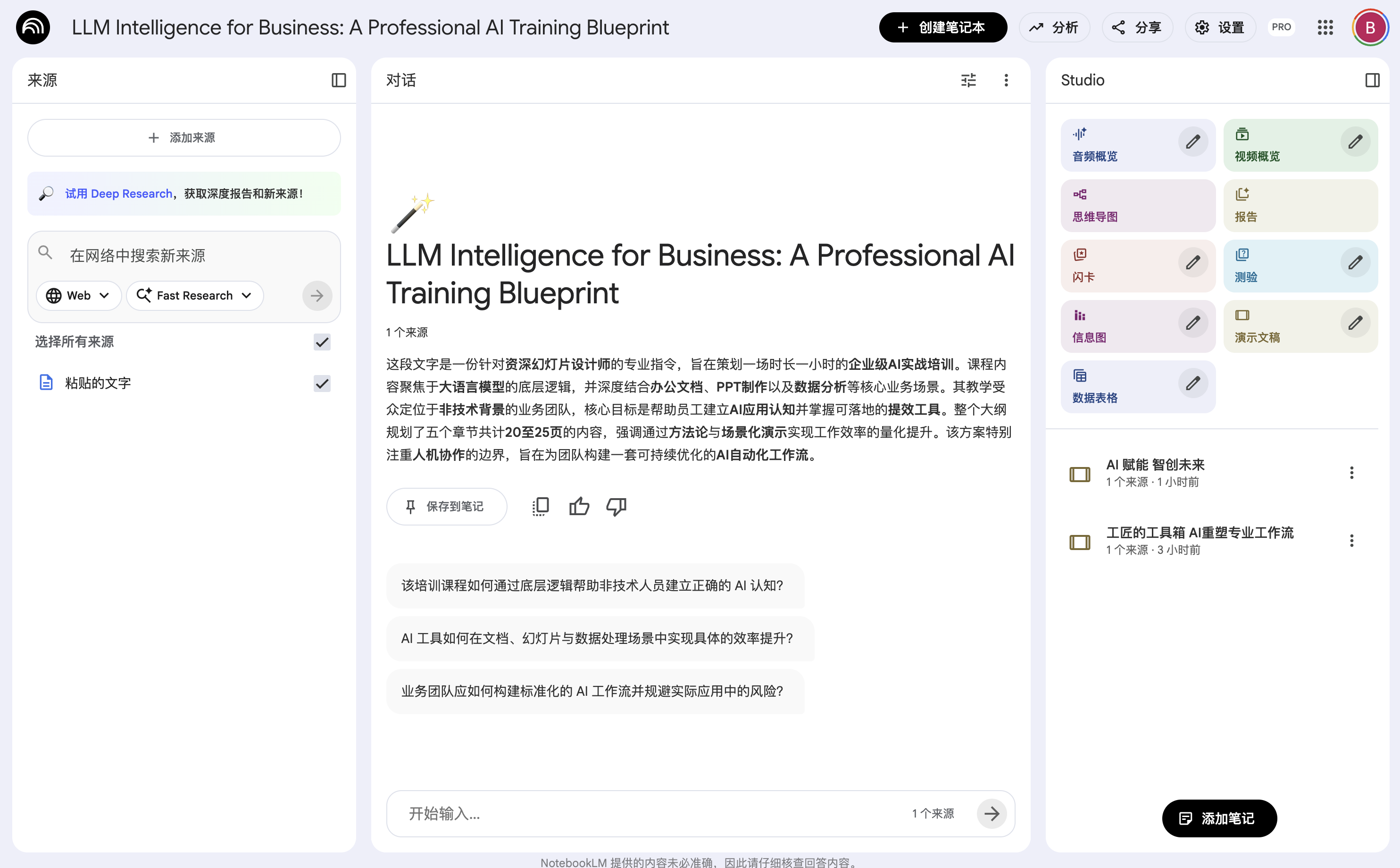The image size is (1400, 868).
Task: Edit 音频概览 audio overview settings
Action: pyautogui.click(x=1193, y=142)
